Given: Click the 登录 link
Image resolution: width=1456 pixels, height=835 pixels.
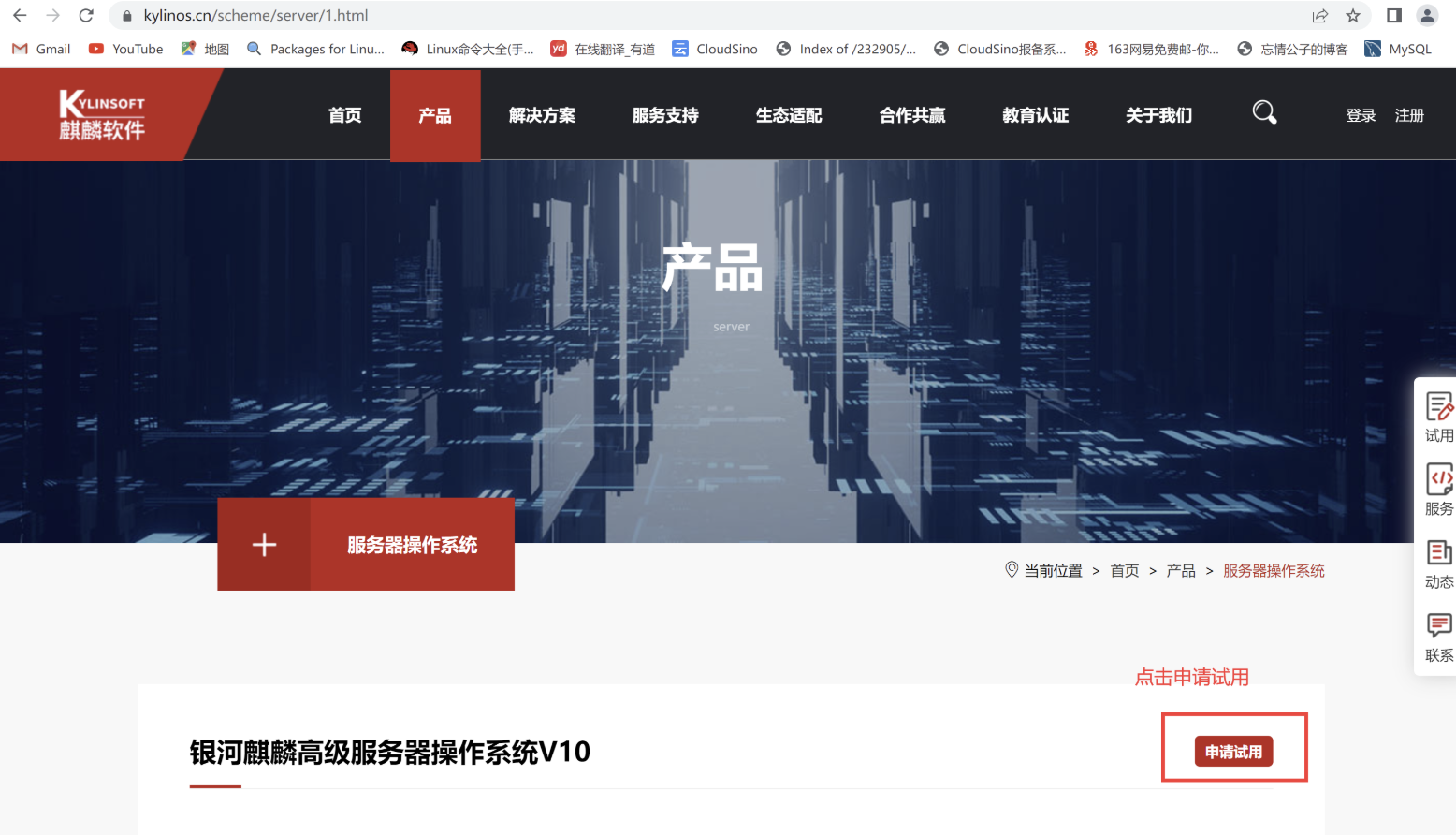Looking at the screenshot, I should pos(1361,115).
